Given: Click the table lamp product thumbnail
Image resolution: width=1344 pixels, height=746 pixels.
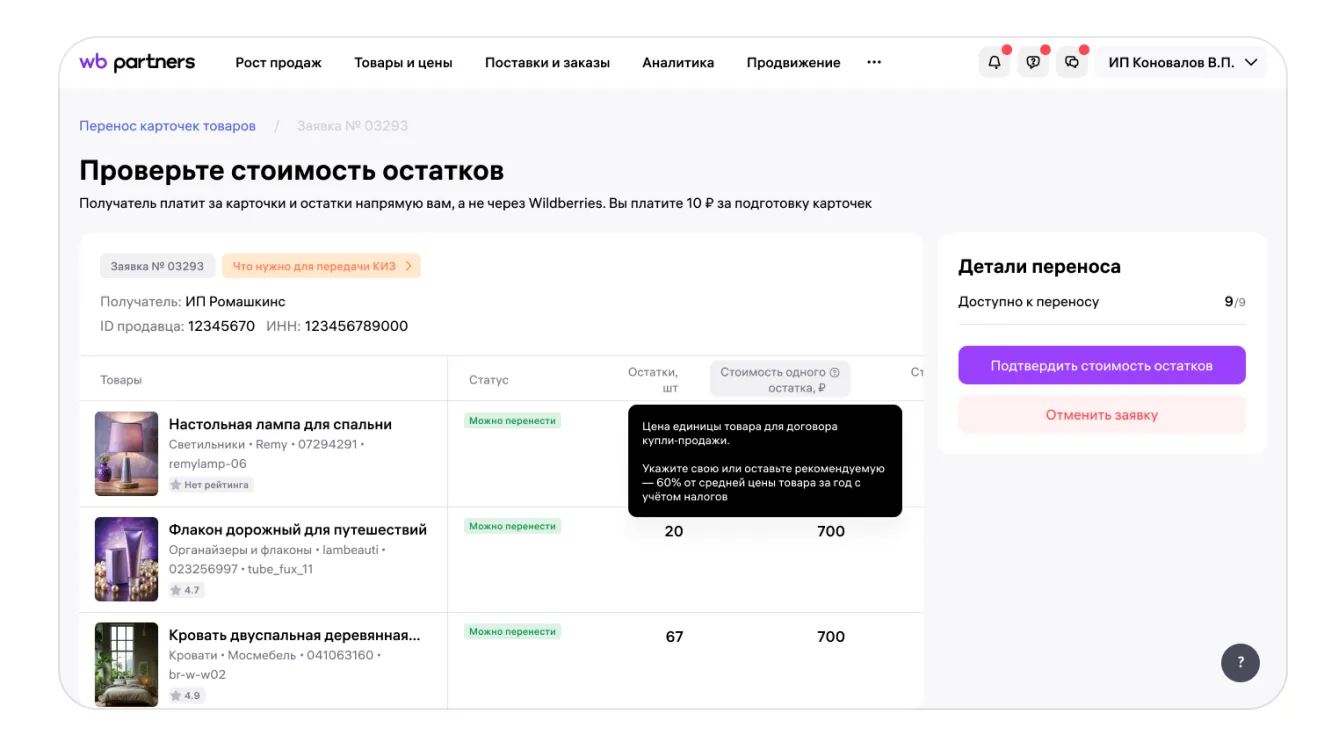Looking at the screenshot, I should pyautogui.click(x=126, y=453).
